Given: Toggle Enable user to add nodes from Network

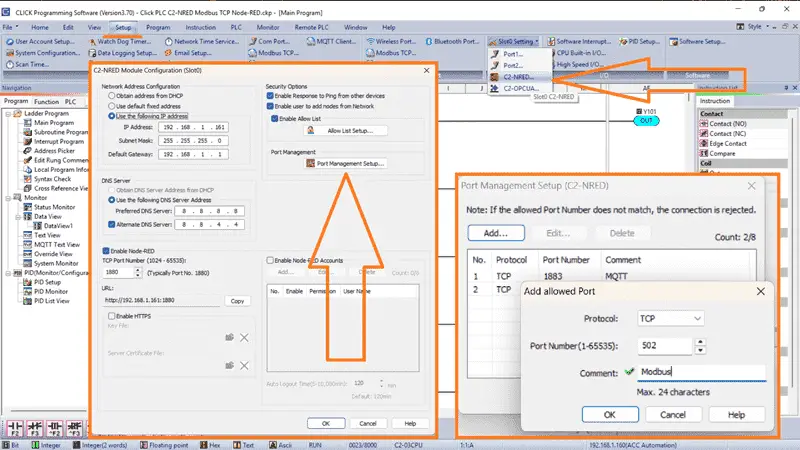Looking at the screenshot, I should pyautogui.click(x=270, y=106).
